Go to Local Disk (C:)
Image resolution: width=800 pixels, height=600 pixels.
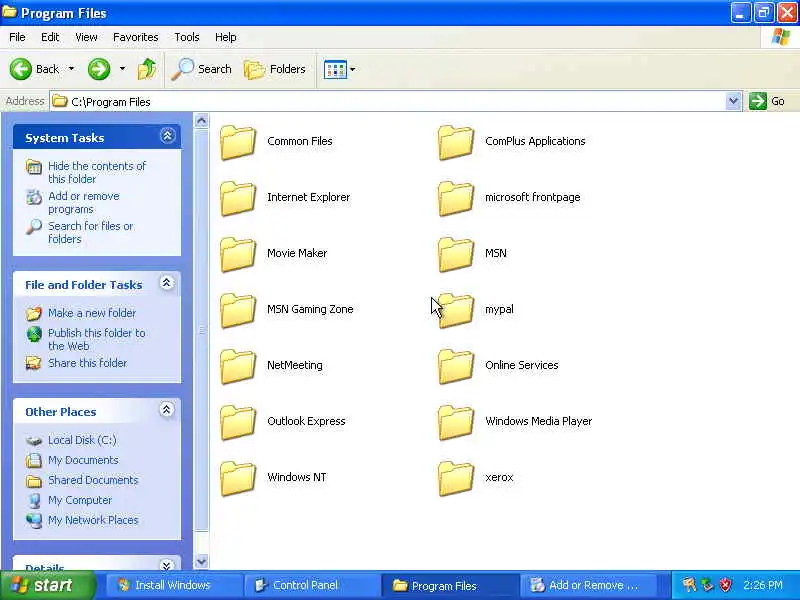[x=82, y=440]
